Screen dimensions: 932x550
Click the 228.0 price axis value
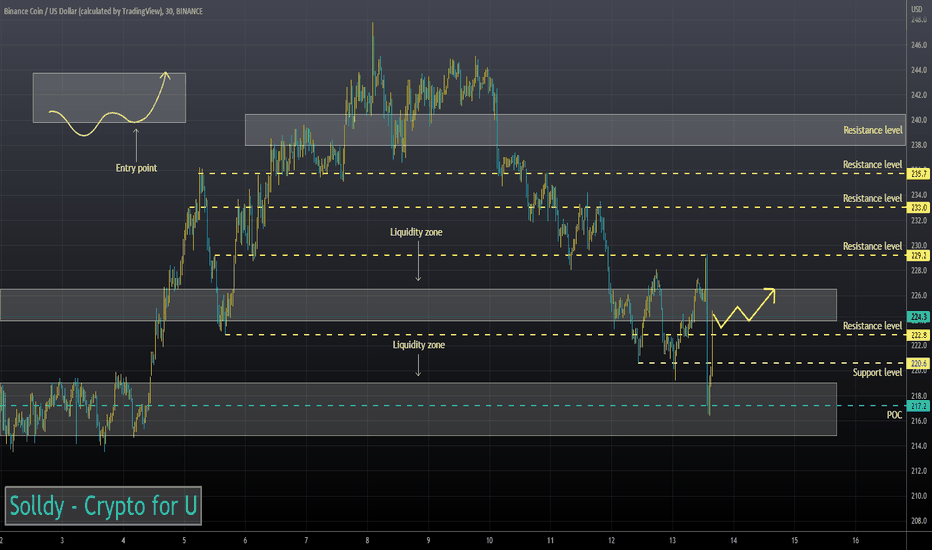pyautogui.click(x=918, y=271)
